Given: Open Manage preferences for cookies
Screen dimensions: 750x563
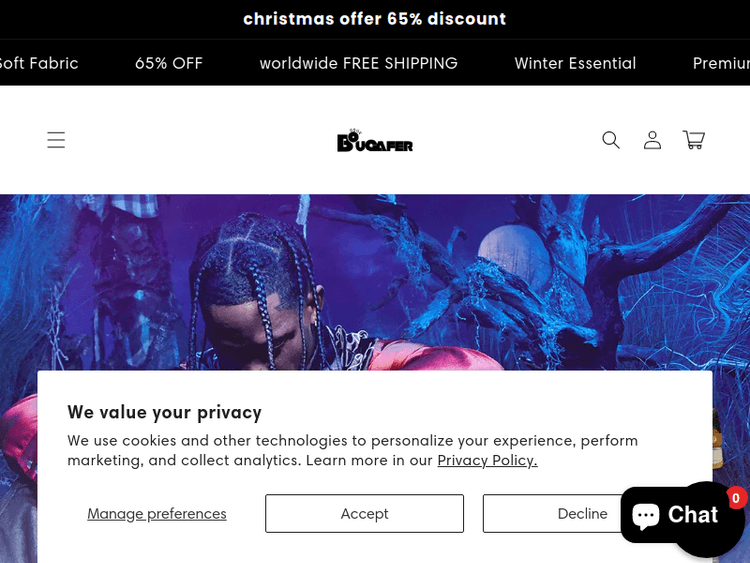Looking at the screenshot, I should pyautogui.click(x=157, y=513).
